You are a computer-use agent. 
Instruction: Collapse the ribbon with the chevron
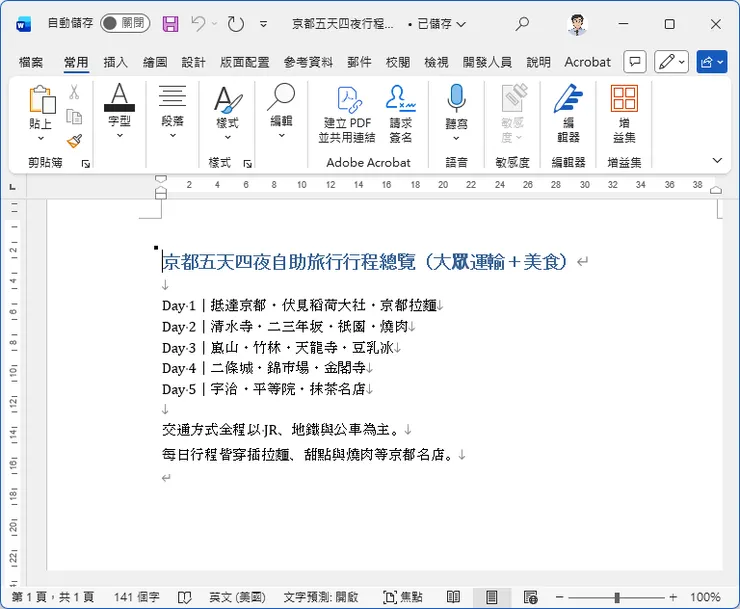[x=717, y=161]
